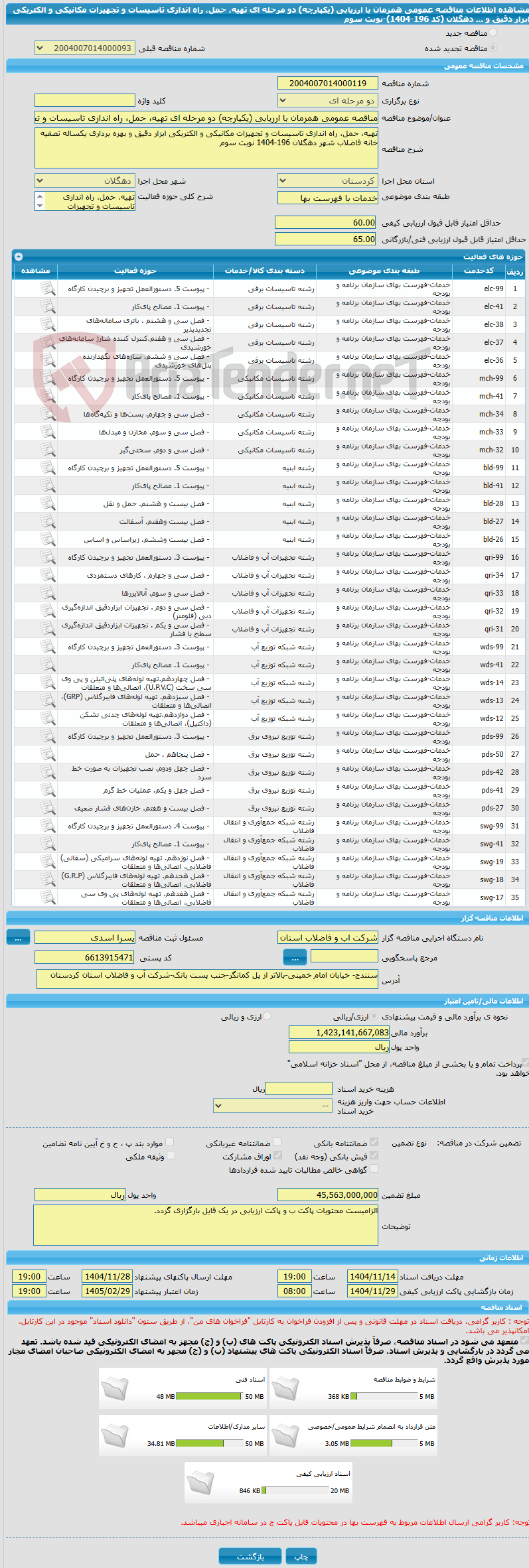Open استان محل اجرا dropdown

pos(327,180)
